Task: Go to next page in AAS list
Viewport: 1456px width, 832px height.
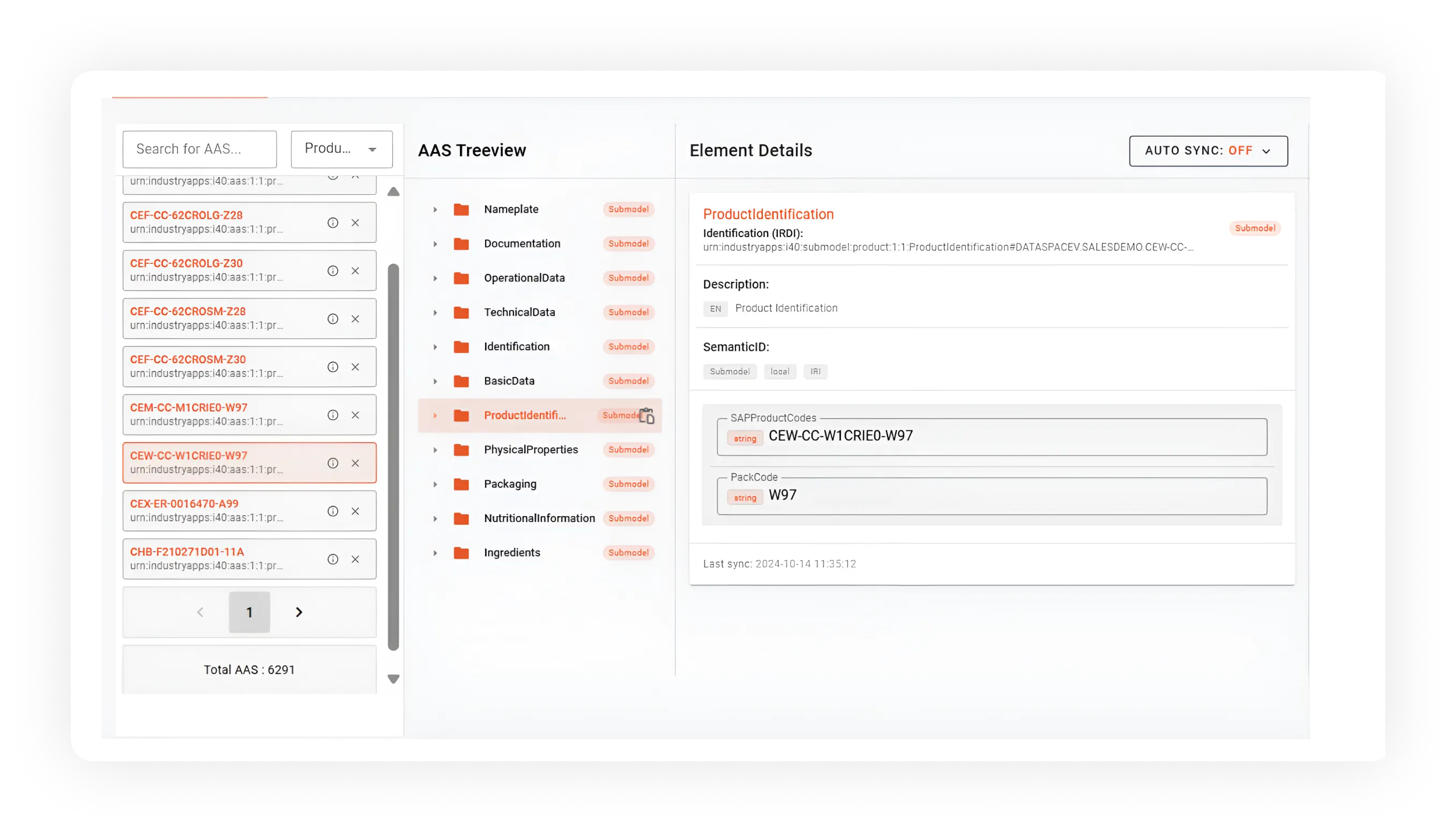Action: tap(299, 612)
